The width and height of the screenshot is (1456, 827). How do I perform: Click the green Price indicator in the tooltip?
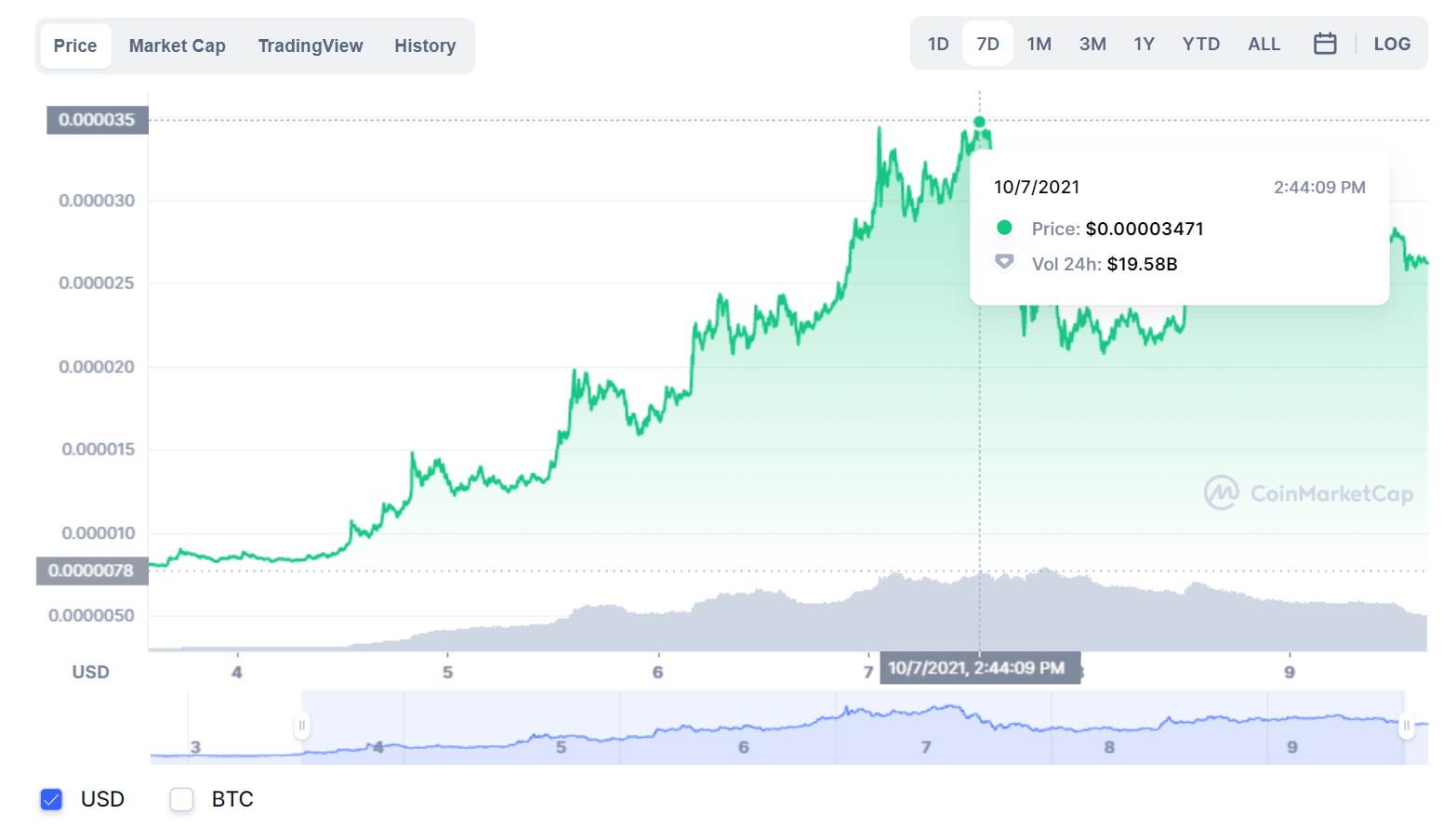coord(1004,228)
